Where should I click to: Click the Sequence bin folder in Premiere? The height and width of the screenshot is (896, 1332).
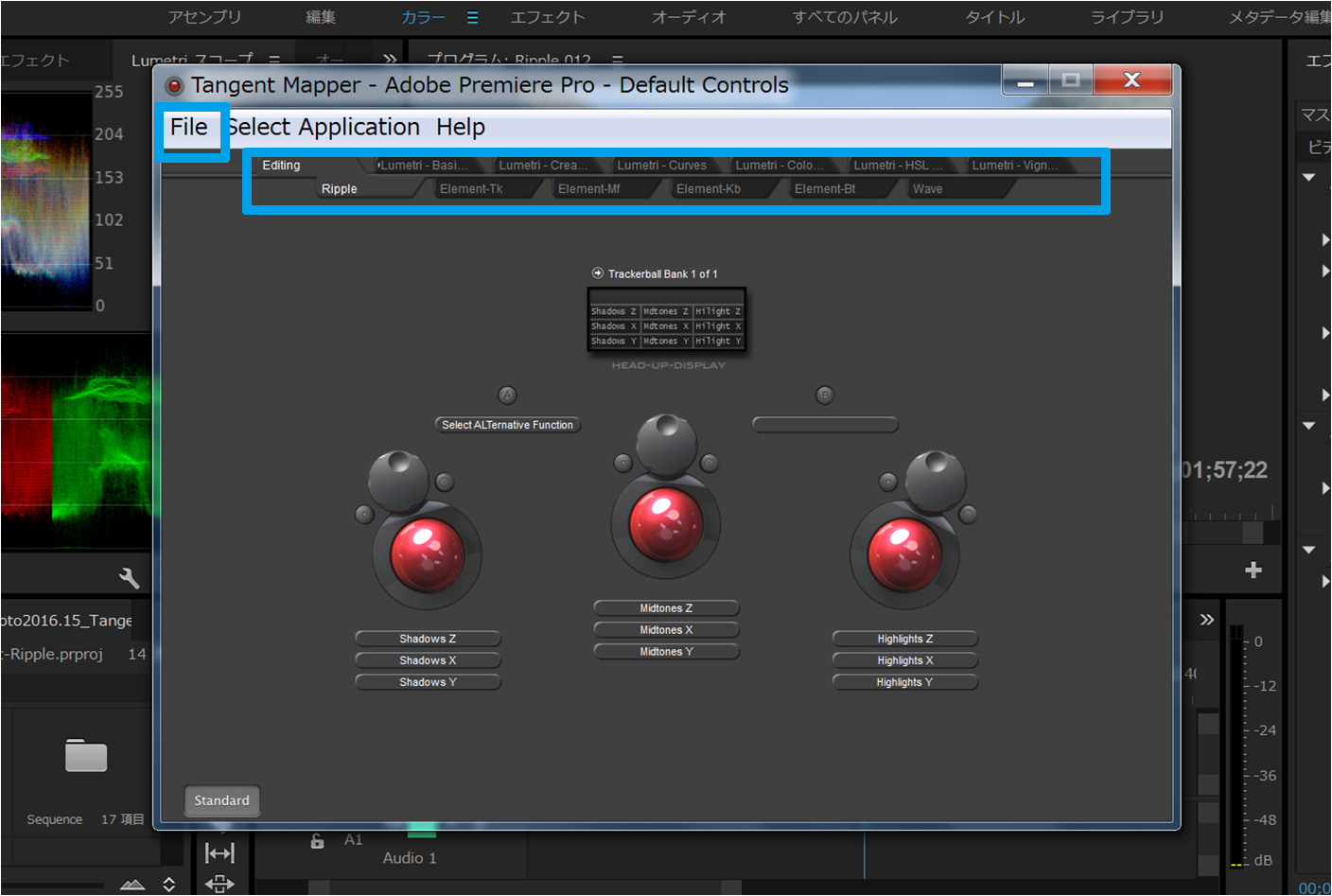[85, 756]
